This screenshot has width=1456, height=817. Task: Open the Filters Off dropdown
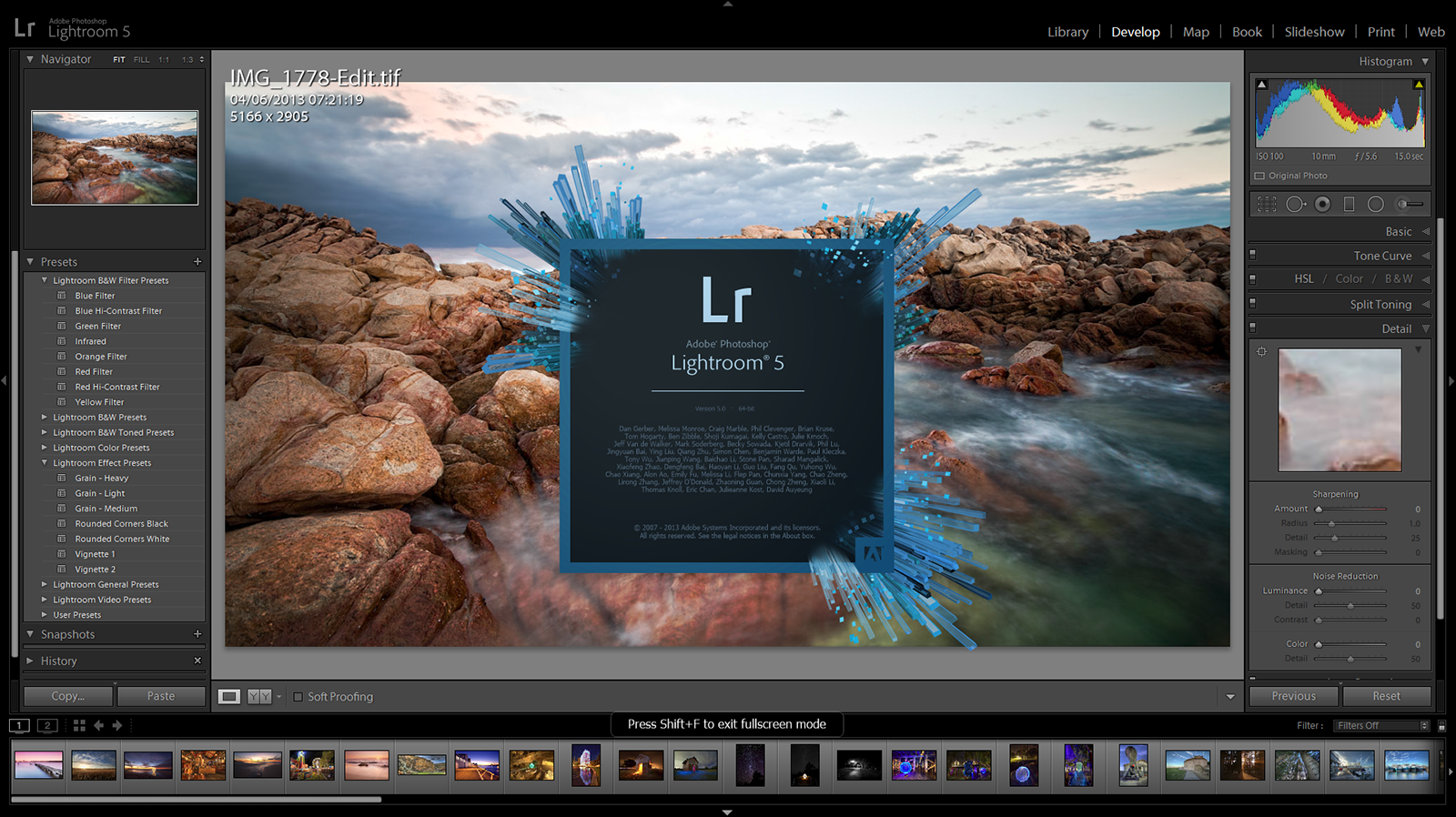pos(1381,726)
